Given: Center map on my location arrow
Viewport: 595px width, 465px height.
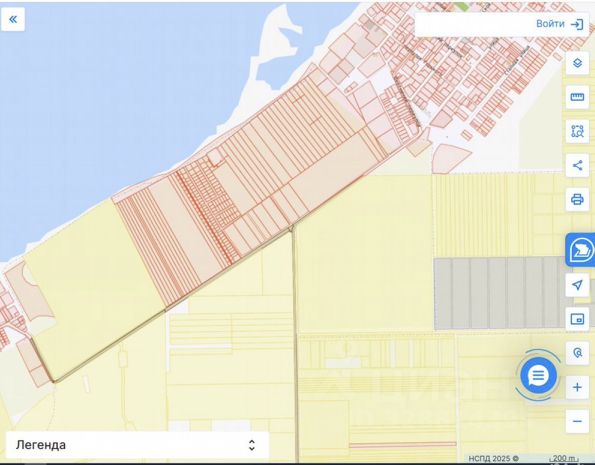Looking at the screenshot, I should click(577, 285).
